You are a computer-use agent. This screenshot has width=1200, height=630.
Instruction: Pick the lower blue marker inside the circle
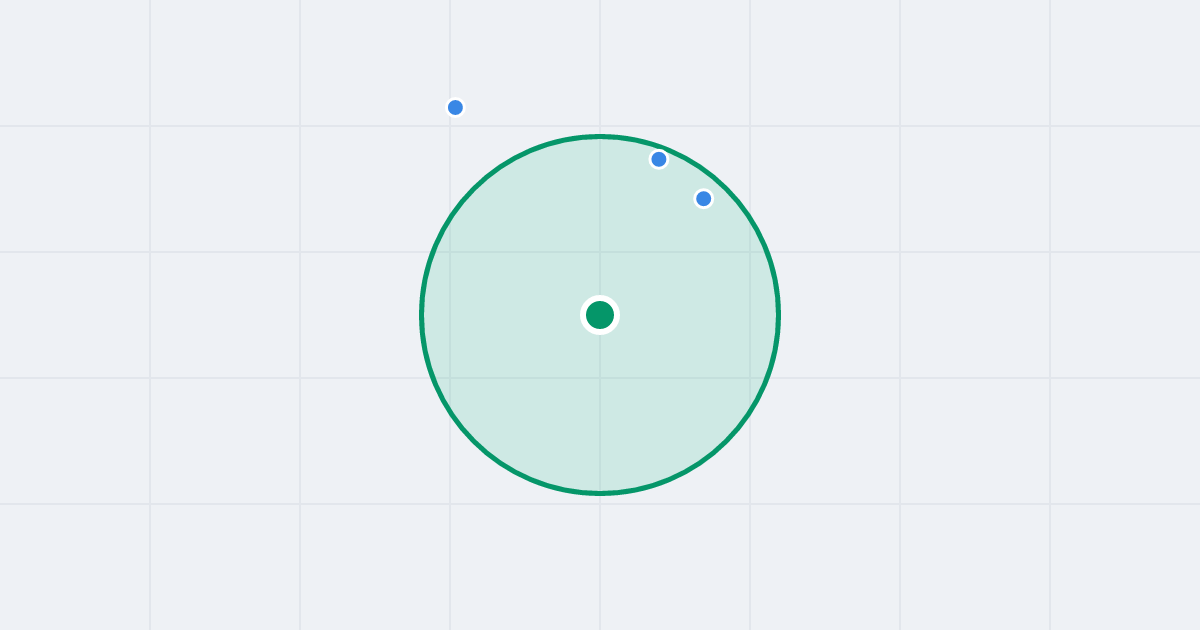point(703,198)
